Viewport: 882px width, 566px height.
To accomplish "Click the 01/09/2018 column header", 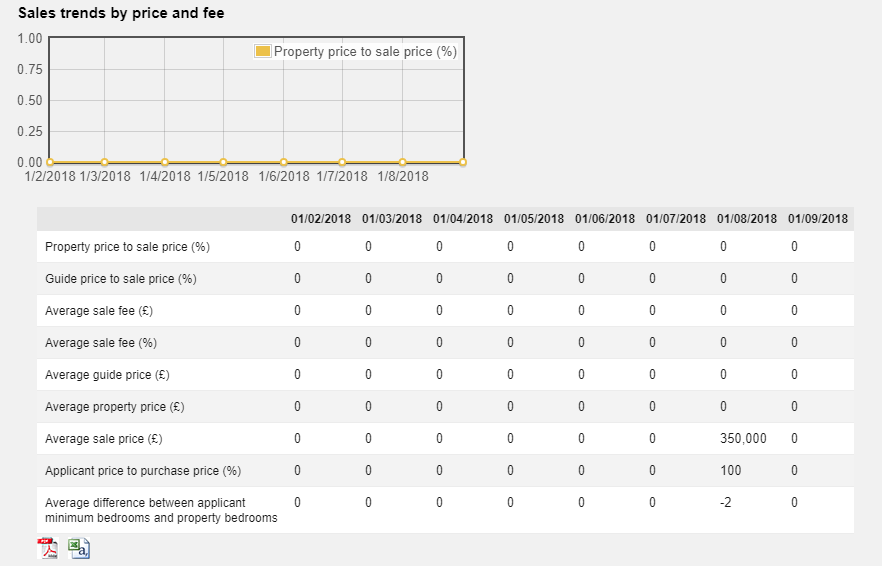I will [817, 219].
